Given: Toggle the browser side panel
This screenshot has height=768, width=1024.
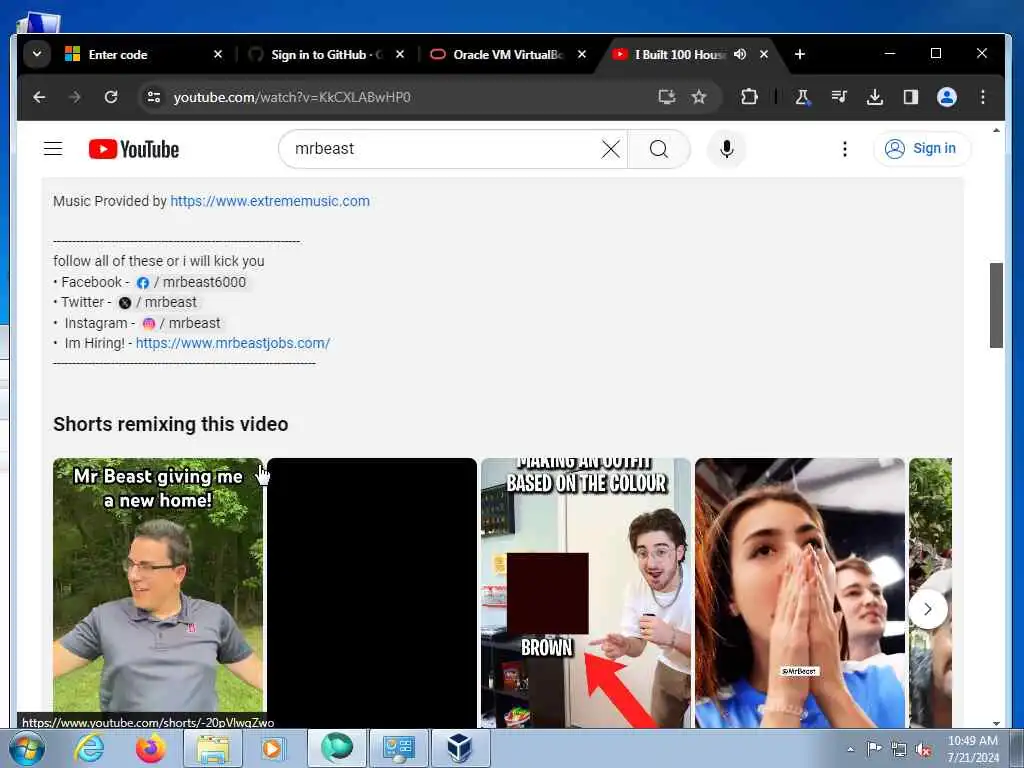Looking at the screenshot, I should (x=911, y=97).
